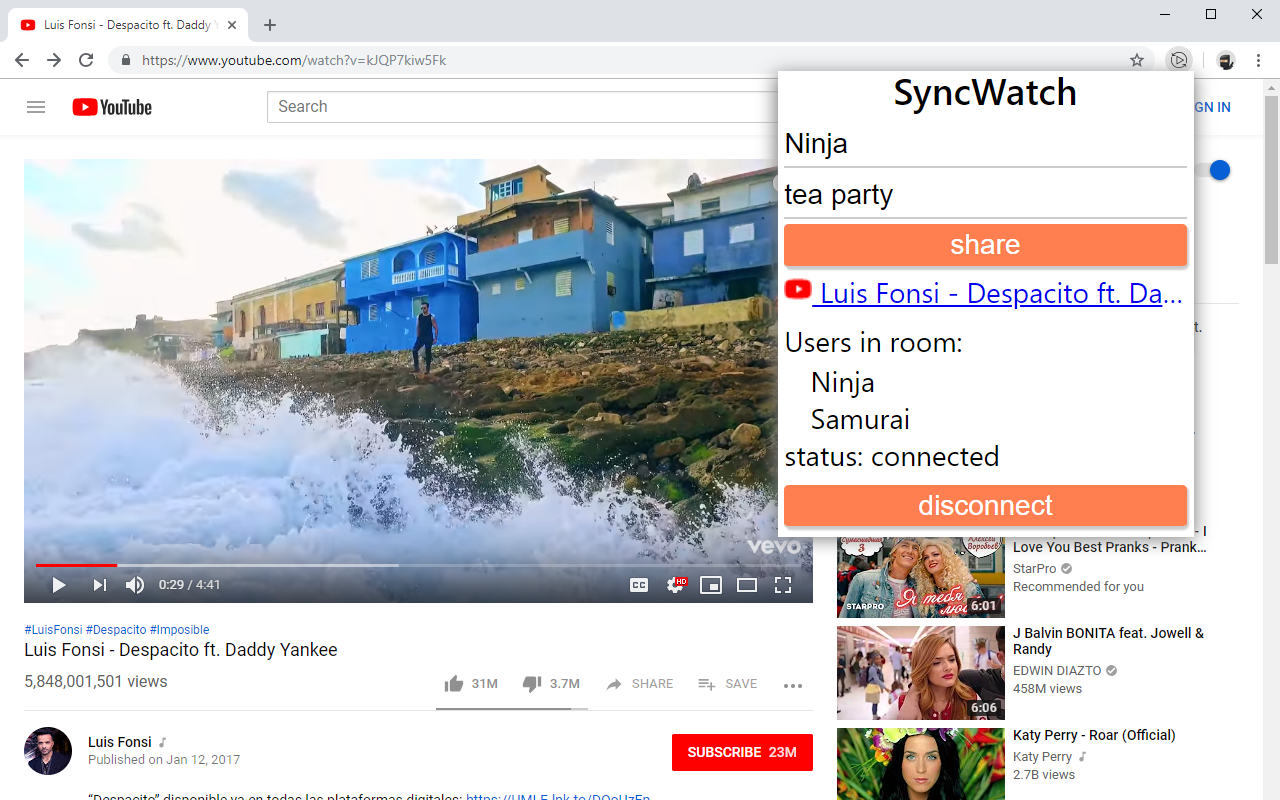Open the StarPro channel name
The width and height of the screenshot is (1280, 800).
click(x=1035, y=568)
